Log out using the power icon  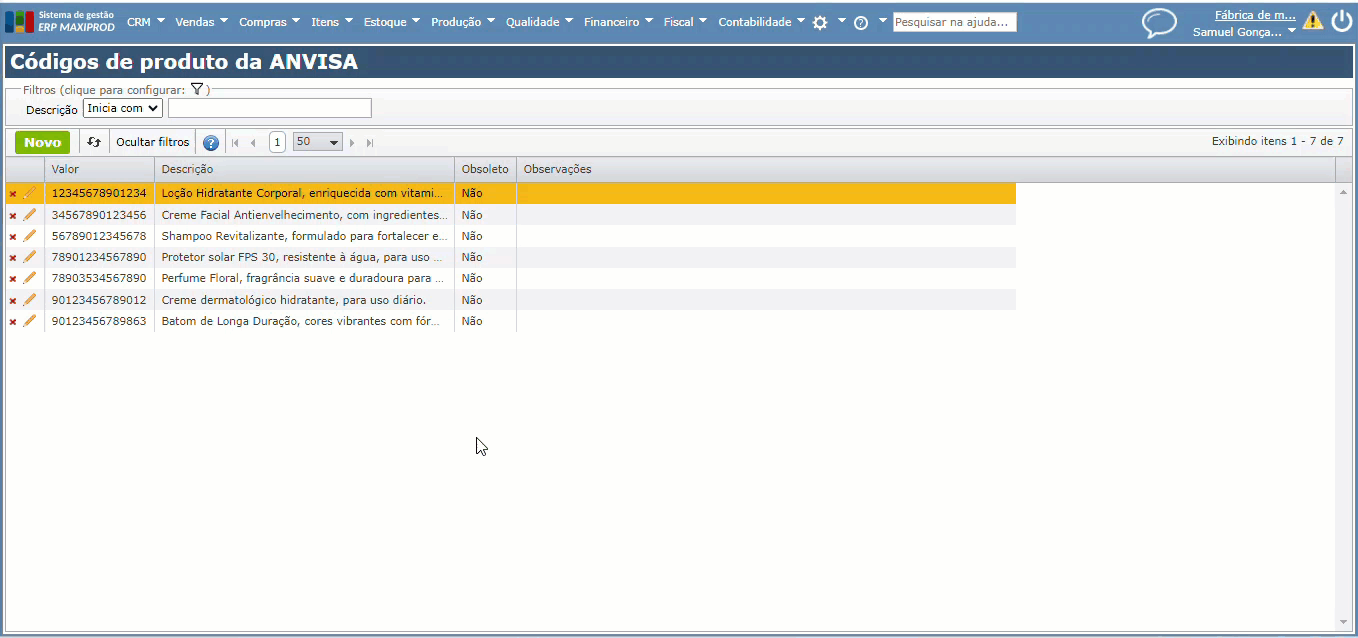tap(1341, 21)
